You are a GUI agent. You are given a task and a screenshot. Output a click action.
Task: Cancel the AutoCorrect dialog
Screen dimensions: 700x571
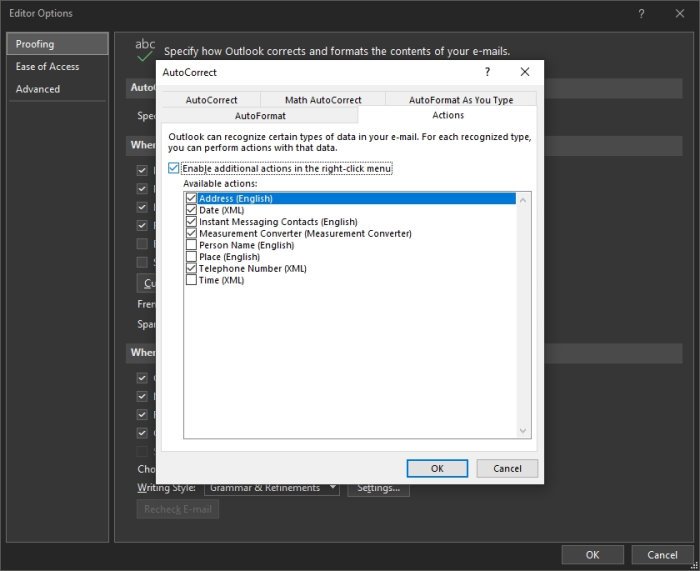click(x=507, y=468)
